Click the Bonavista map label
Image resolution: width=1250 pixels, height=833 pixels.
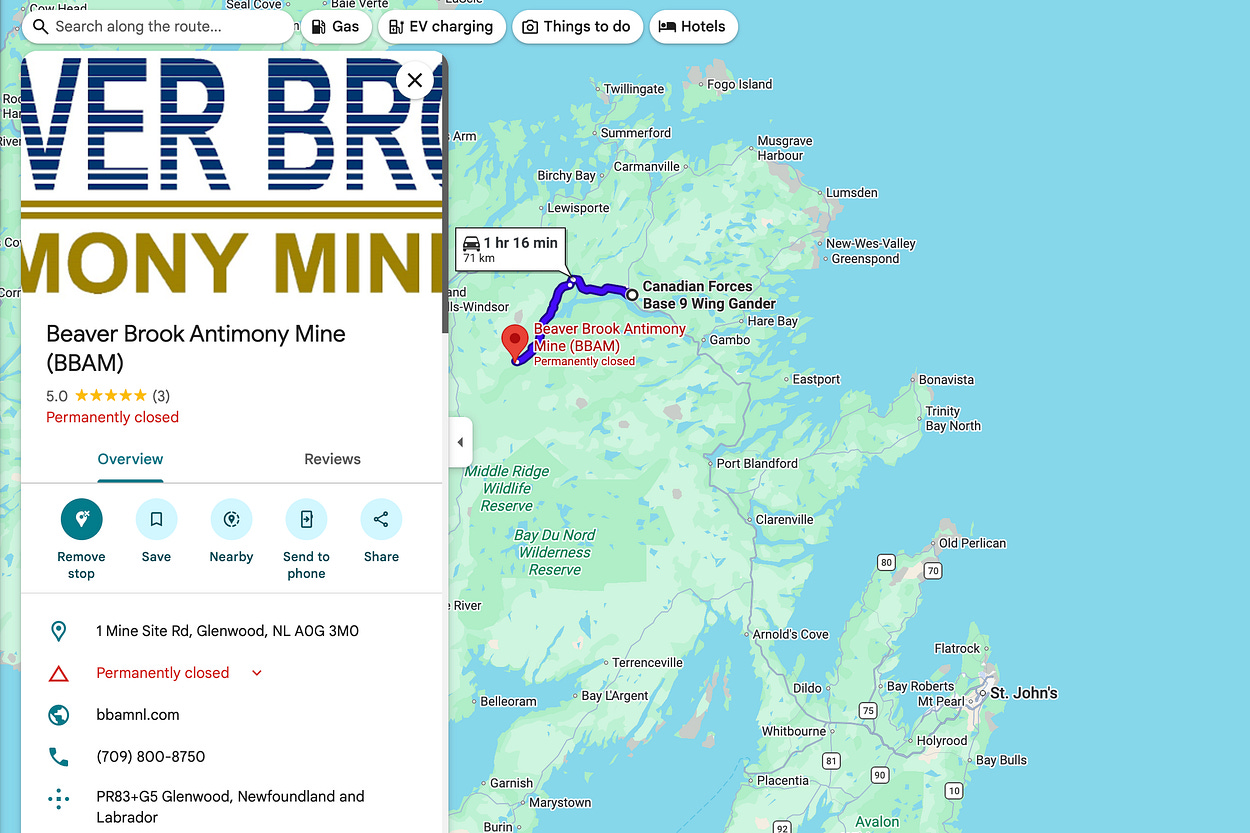(946, 380)
